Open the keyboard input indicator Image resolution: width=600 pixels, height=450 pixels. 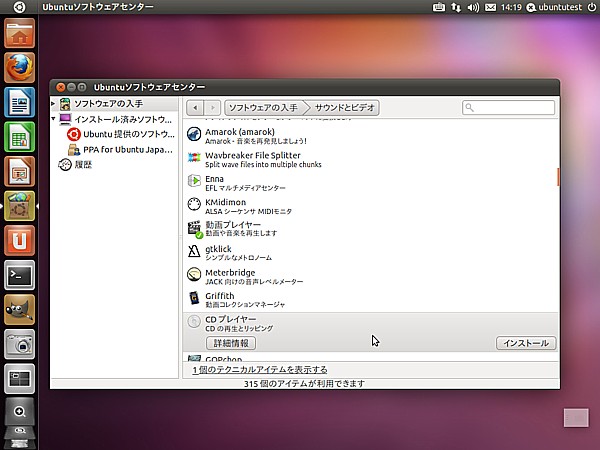(439, 7)
